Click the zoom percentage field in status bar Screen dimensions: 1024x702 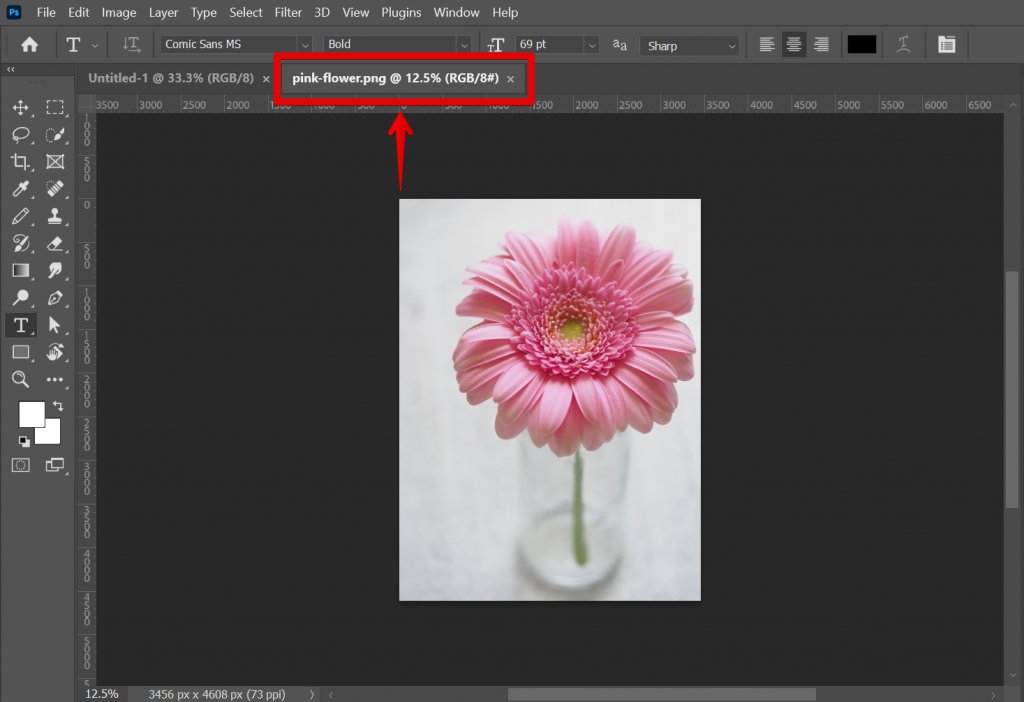point(100,693)
